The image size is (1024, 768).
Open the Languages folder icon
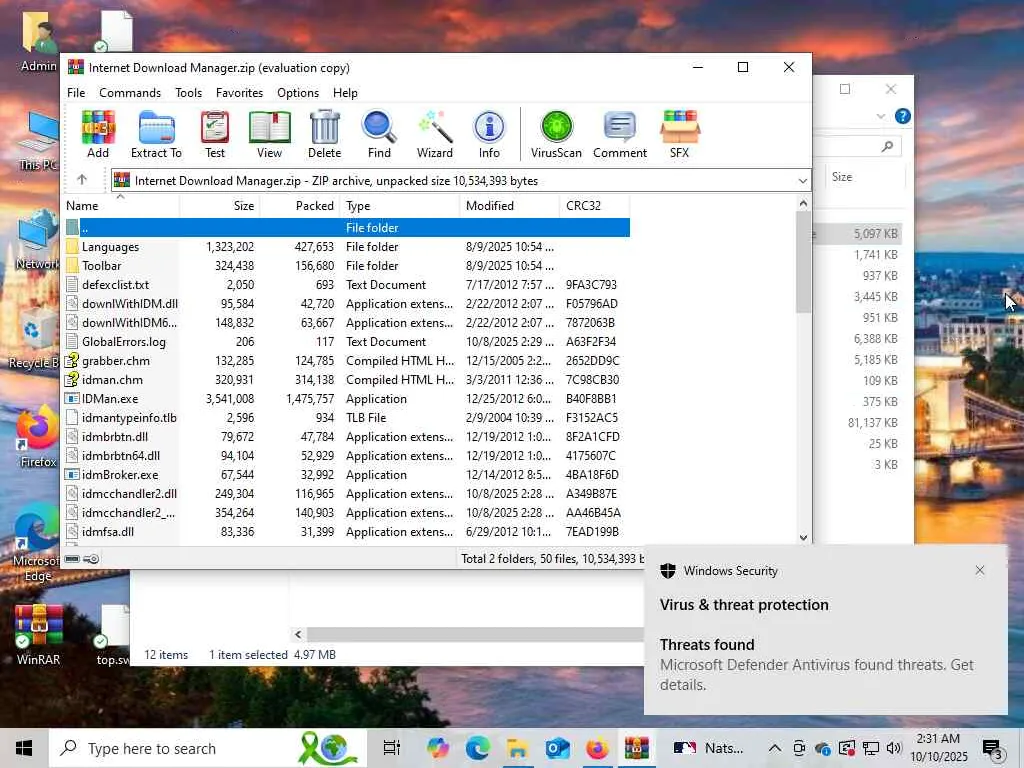72,247
